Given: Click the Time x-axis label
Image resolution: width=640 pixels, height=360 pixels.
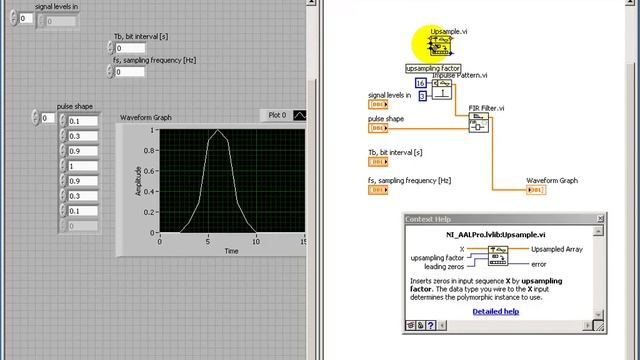Looking at the screenshot, I should tap(231, 251).
